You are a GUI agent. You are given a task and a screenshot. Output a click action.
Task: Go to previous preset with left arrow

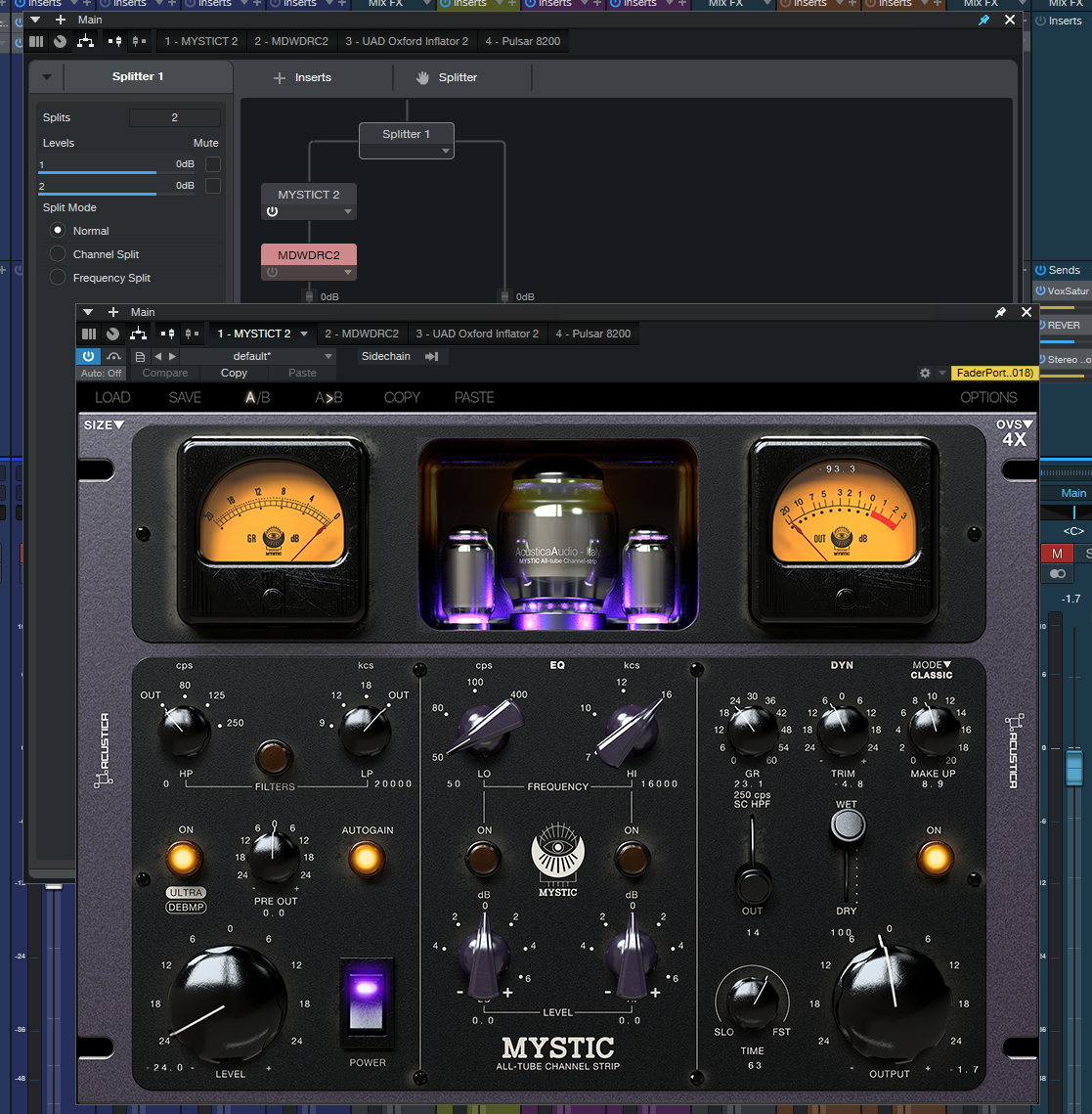[x=157, y=357]
